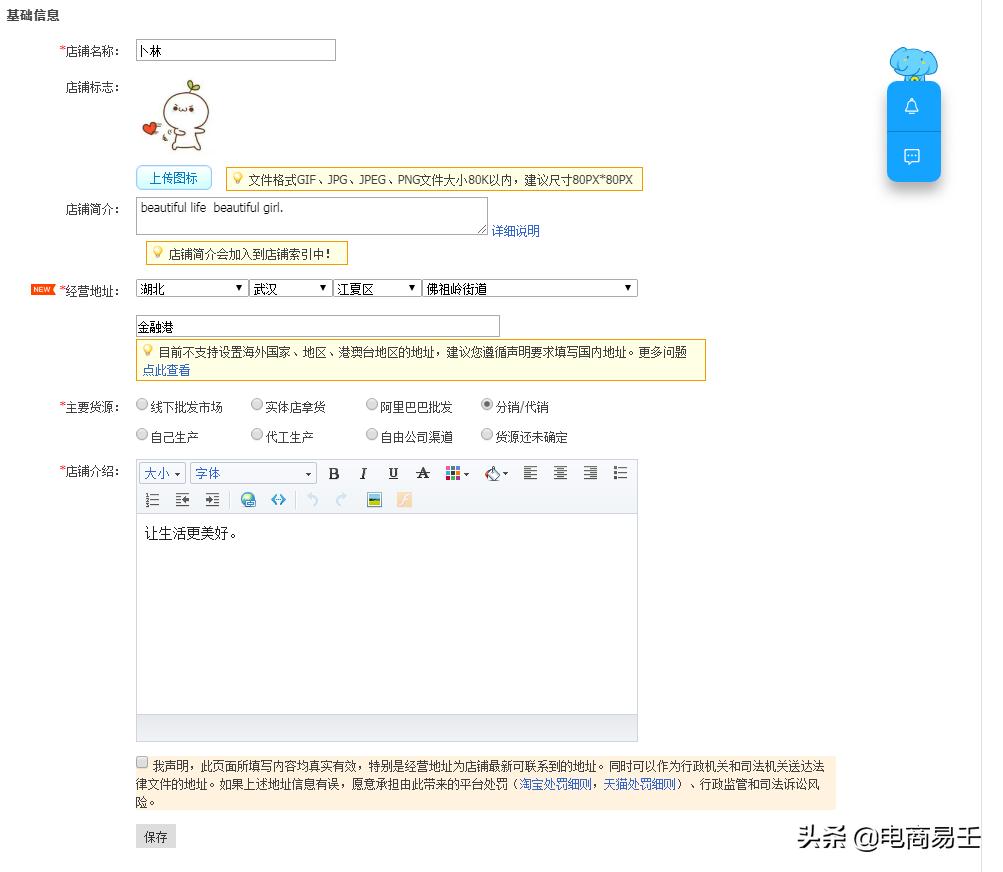Apply italic formatting in the store introduction editor
1003x872 pixels.
363,473
